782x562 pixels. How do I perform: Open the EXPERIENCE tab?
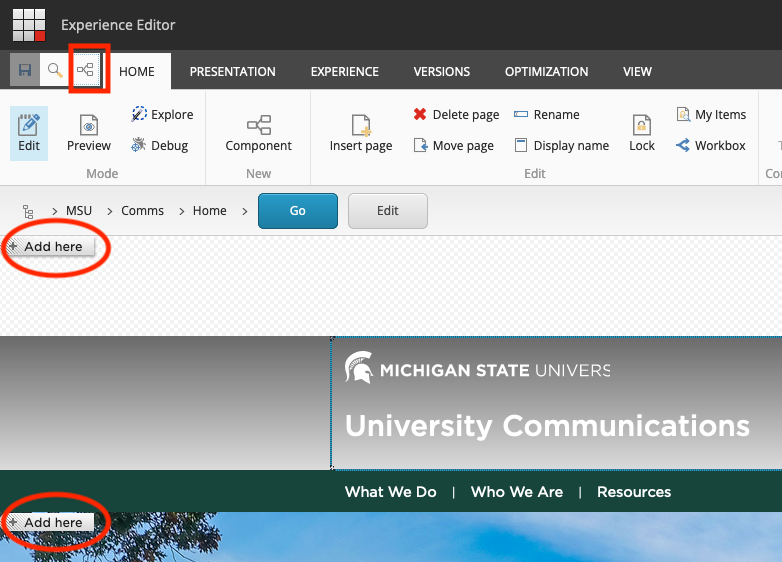(345, 71)
